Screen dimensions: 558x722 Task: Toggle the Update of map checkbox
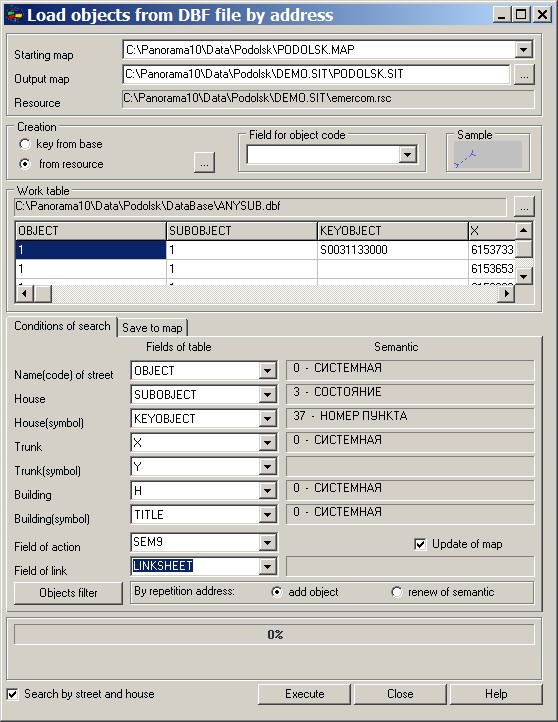[420, 544]
